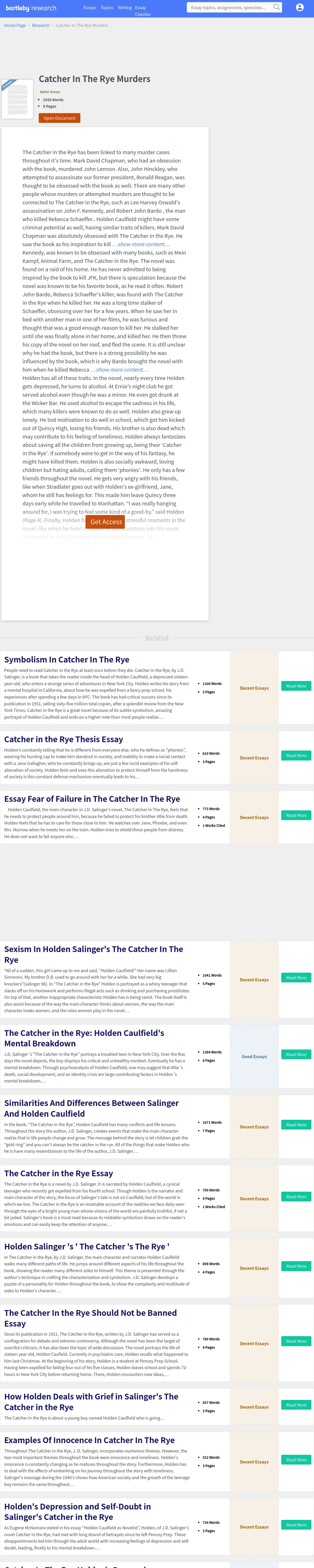
Task: Expand second 'show more content' link after Rebecca
Action: coord(120,370)
